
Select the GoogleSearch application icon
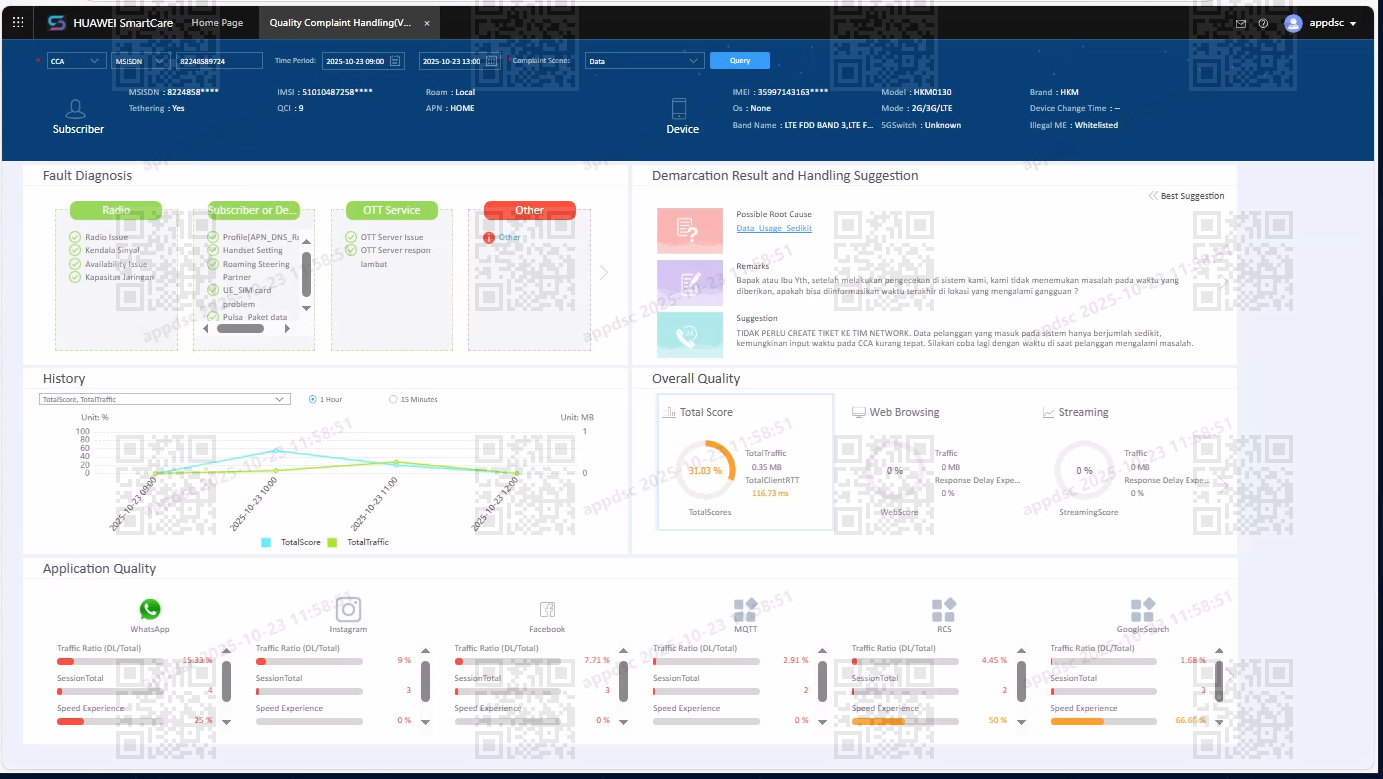(x=1142, y=609)
